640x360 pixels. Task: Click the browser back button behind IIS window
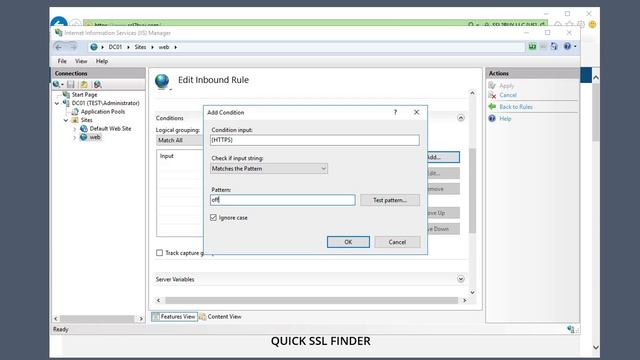tap(60, 22)
